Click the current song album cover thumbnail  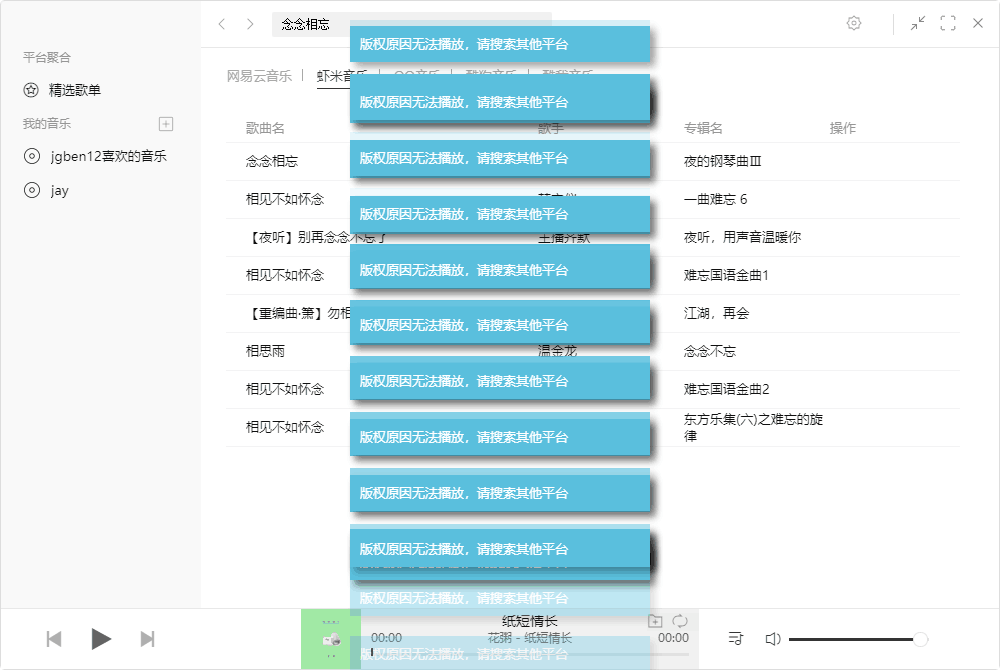(x=331, y=639)
